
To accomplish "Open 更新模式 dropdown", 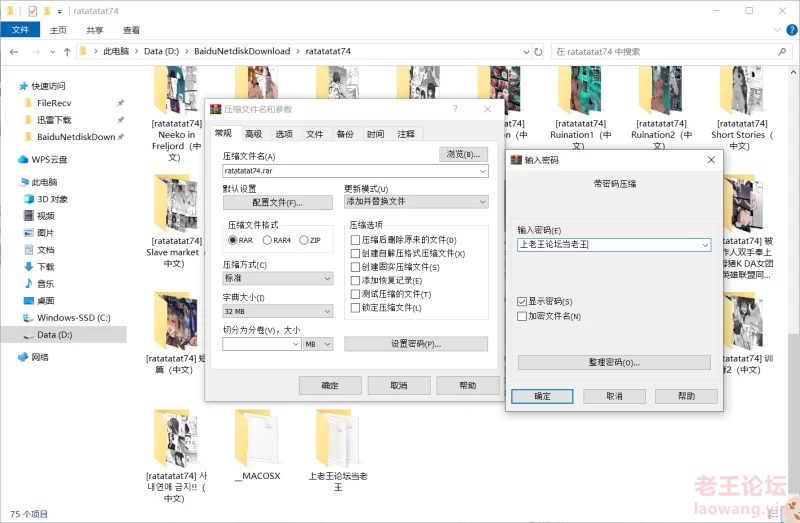I will tap(416, 202).
